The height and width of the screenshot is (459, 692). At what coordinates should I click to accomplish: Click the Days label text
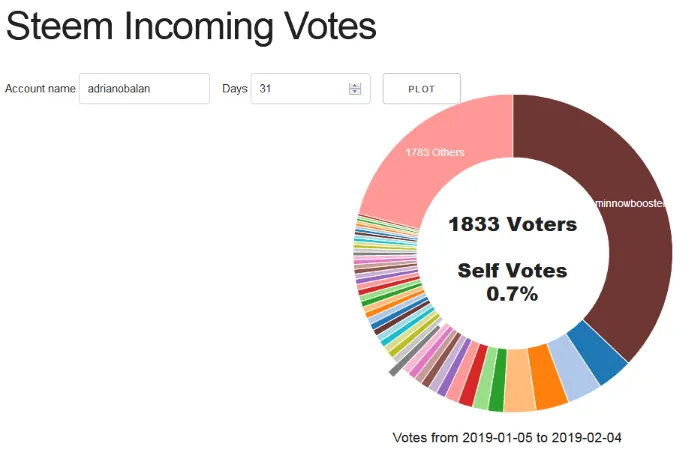[x=234, y=89]
